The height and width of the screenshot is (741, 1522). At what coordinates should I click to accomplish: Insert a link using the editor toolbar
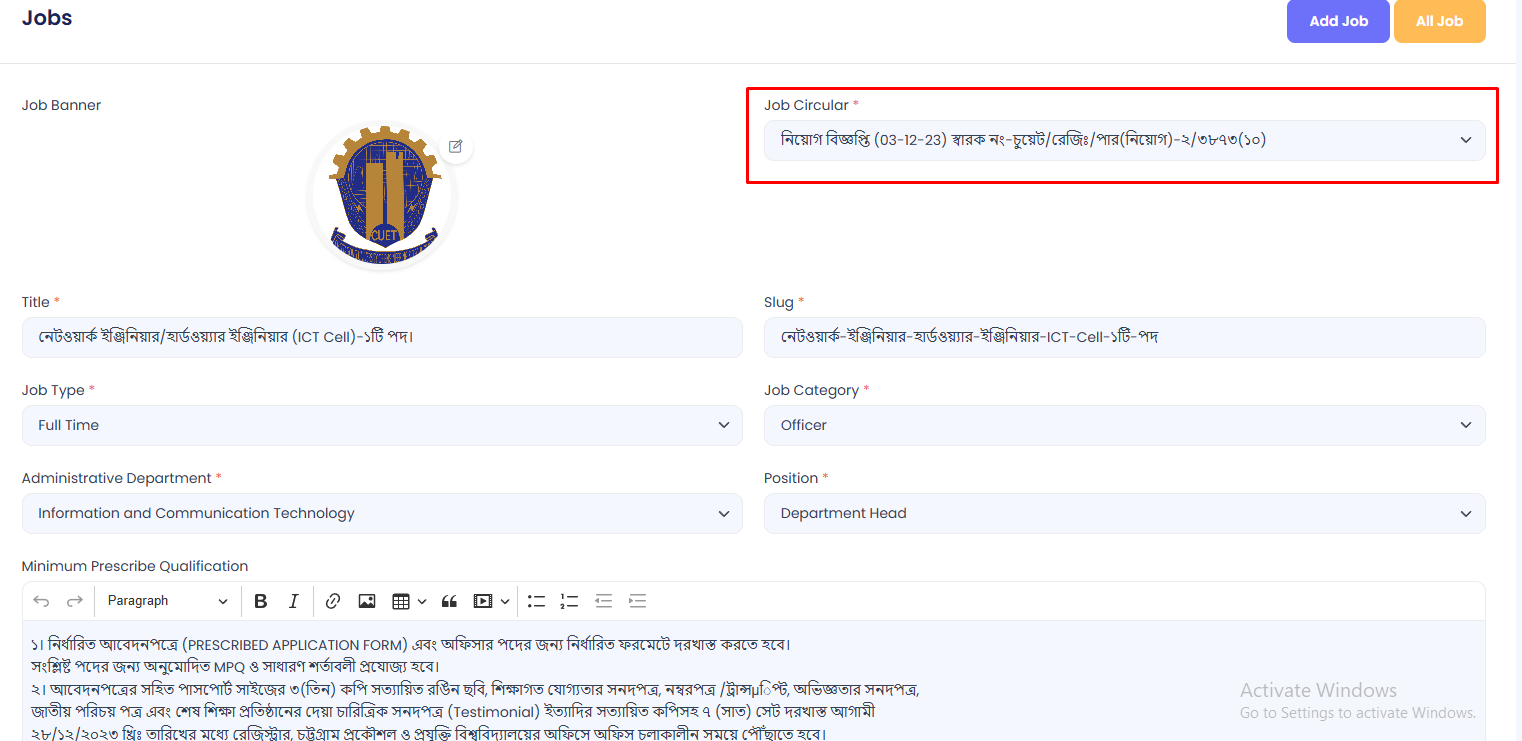point(333,601)
